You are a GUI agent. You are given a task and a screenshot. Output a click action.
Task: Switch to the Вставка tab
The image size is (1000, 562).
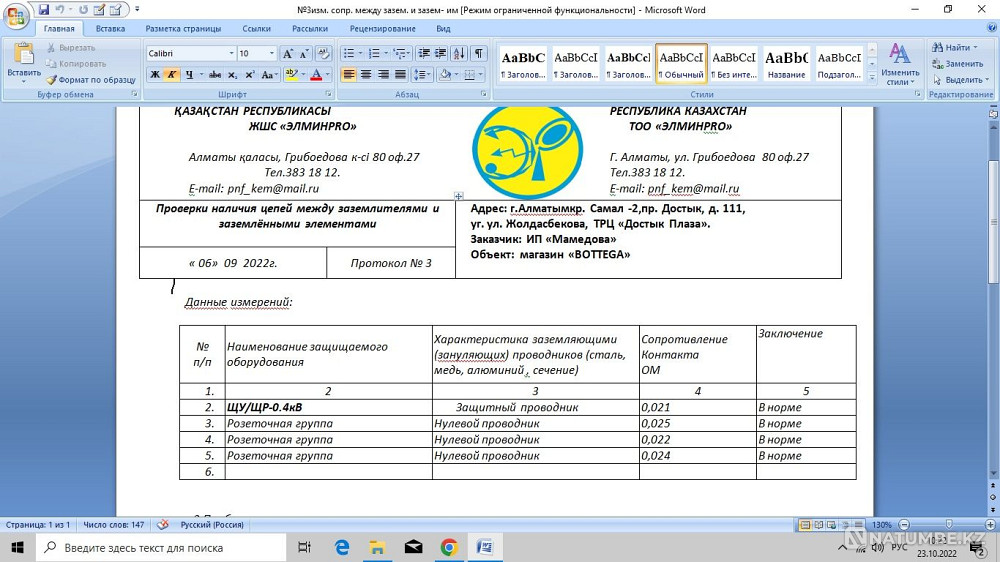tap(110, 29)
